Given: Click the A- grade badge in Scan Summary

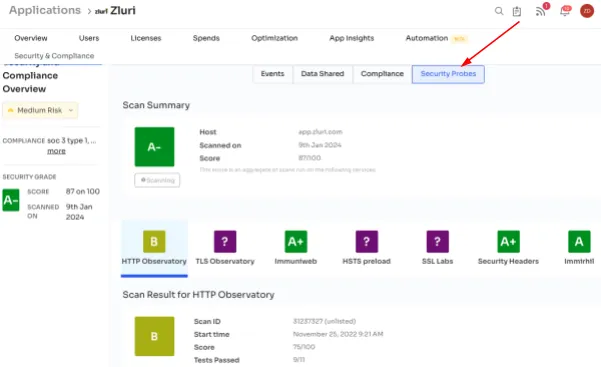Looking at the screenshot, I should 154,147.
